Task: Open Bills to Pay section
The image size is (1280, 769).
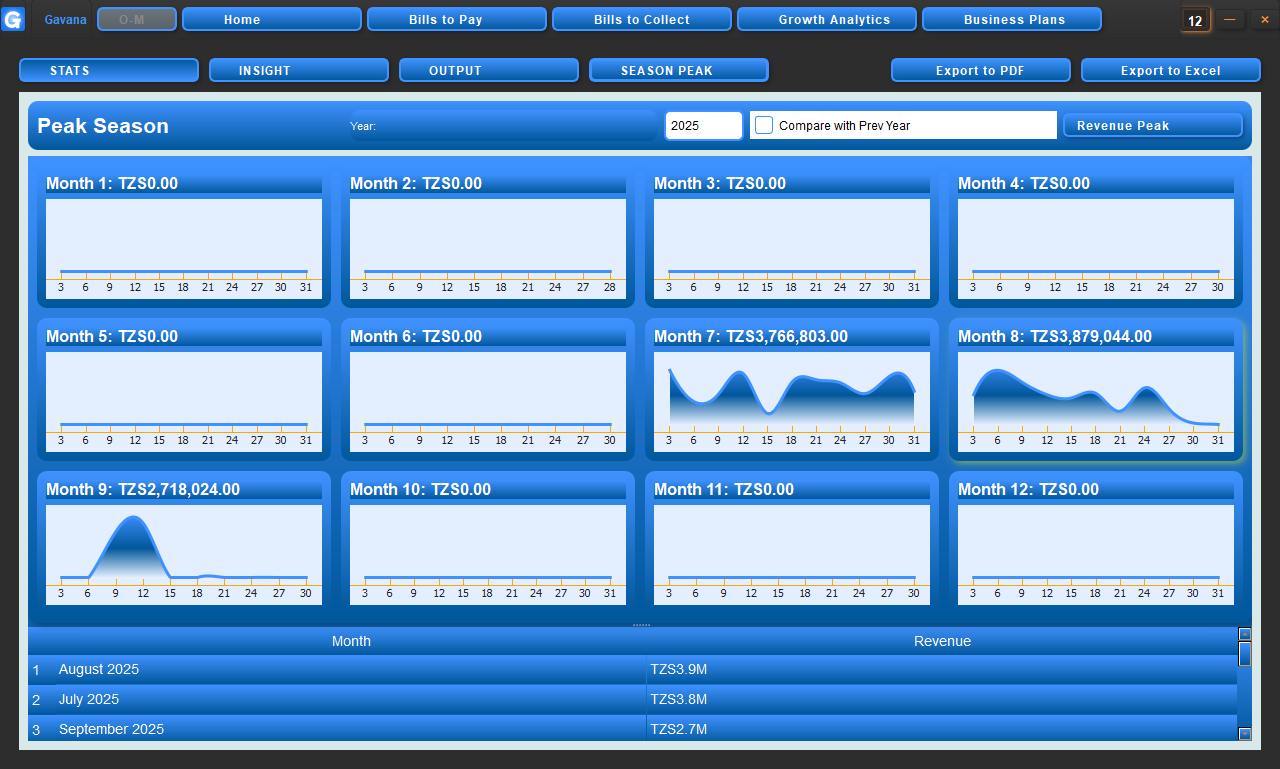Action: coord(457,19)
